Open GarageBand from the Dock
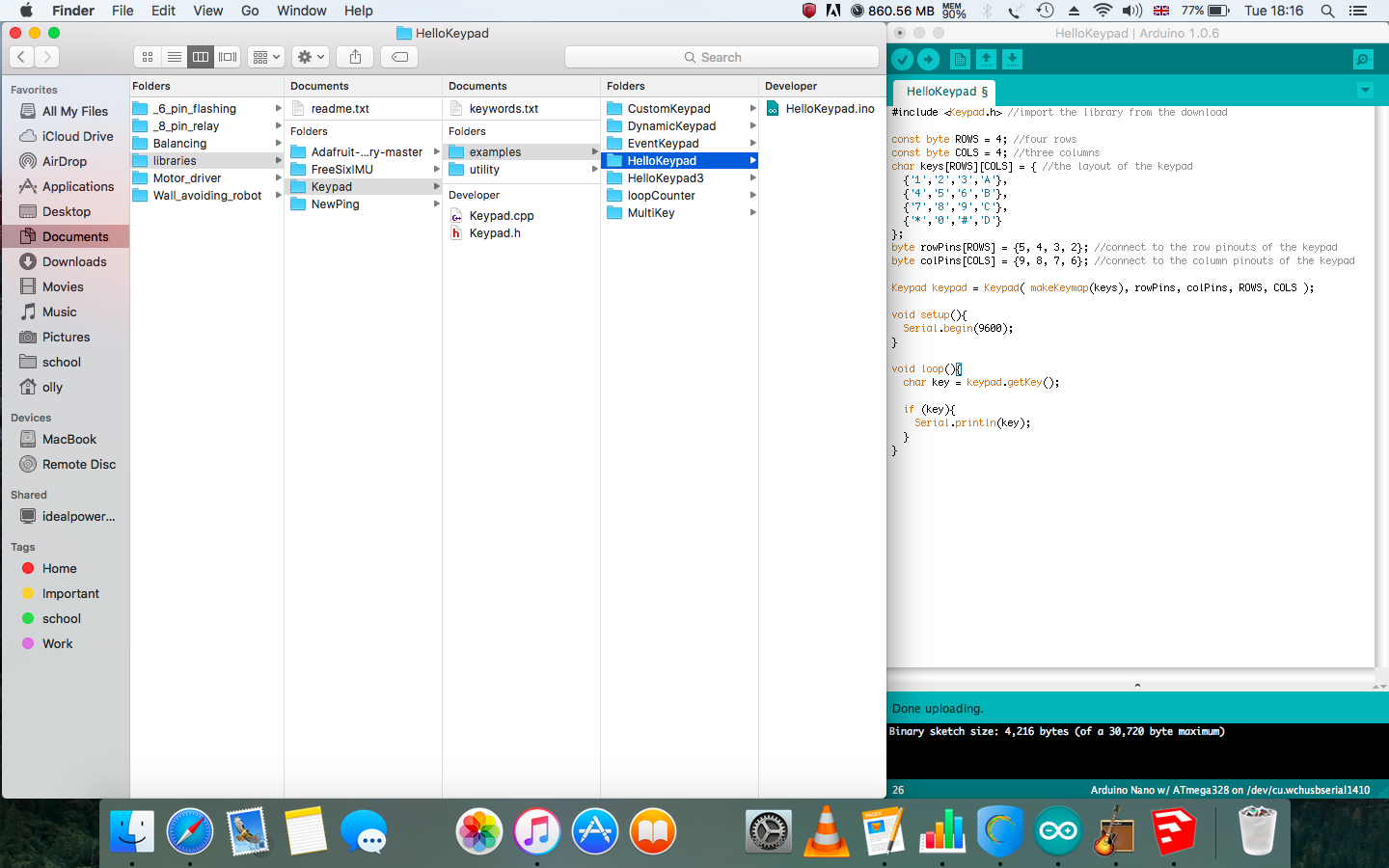 [1116, 831]
